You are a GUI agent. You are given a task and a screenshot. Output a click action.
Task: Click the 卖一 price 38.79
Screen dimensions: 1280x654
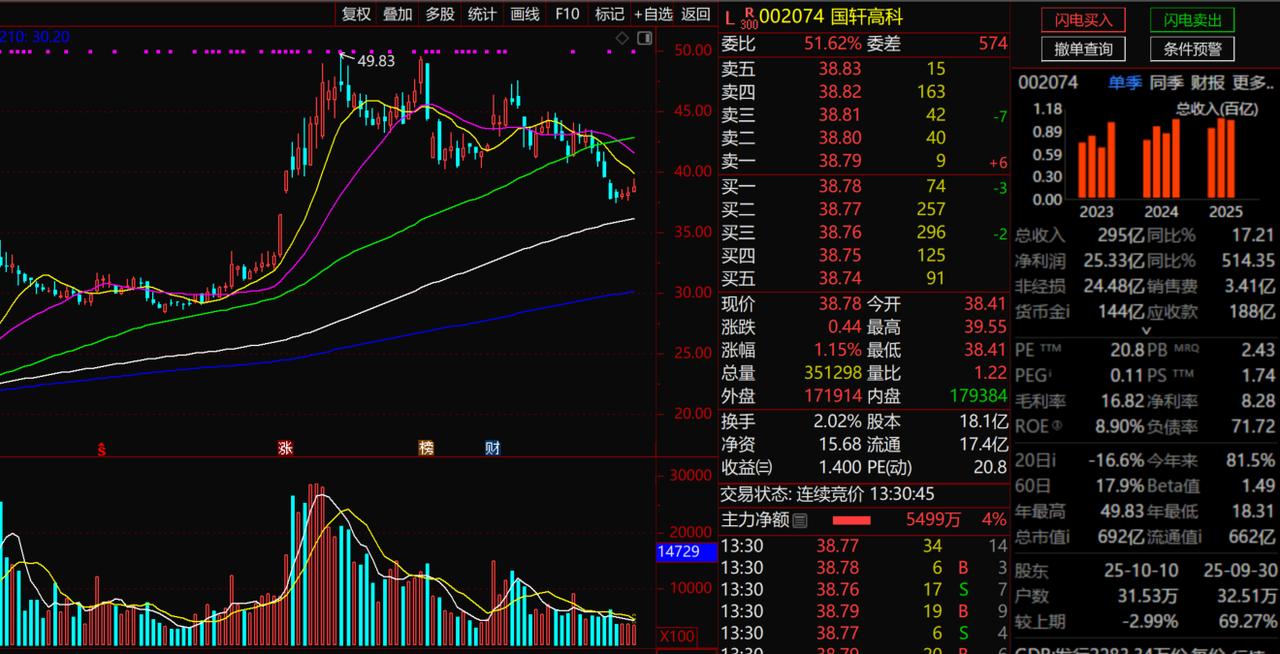pos(839,161)
